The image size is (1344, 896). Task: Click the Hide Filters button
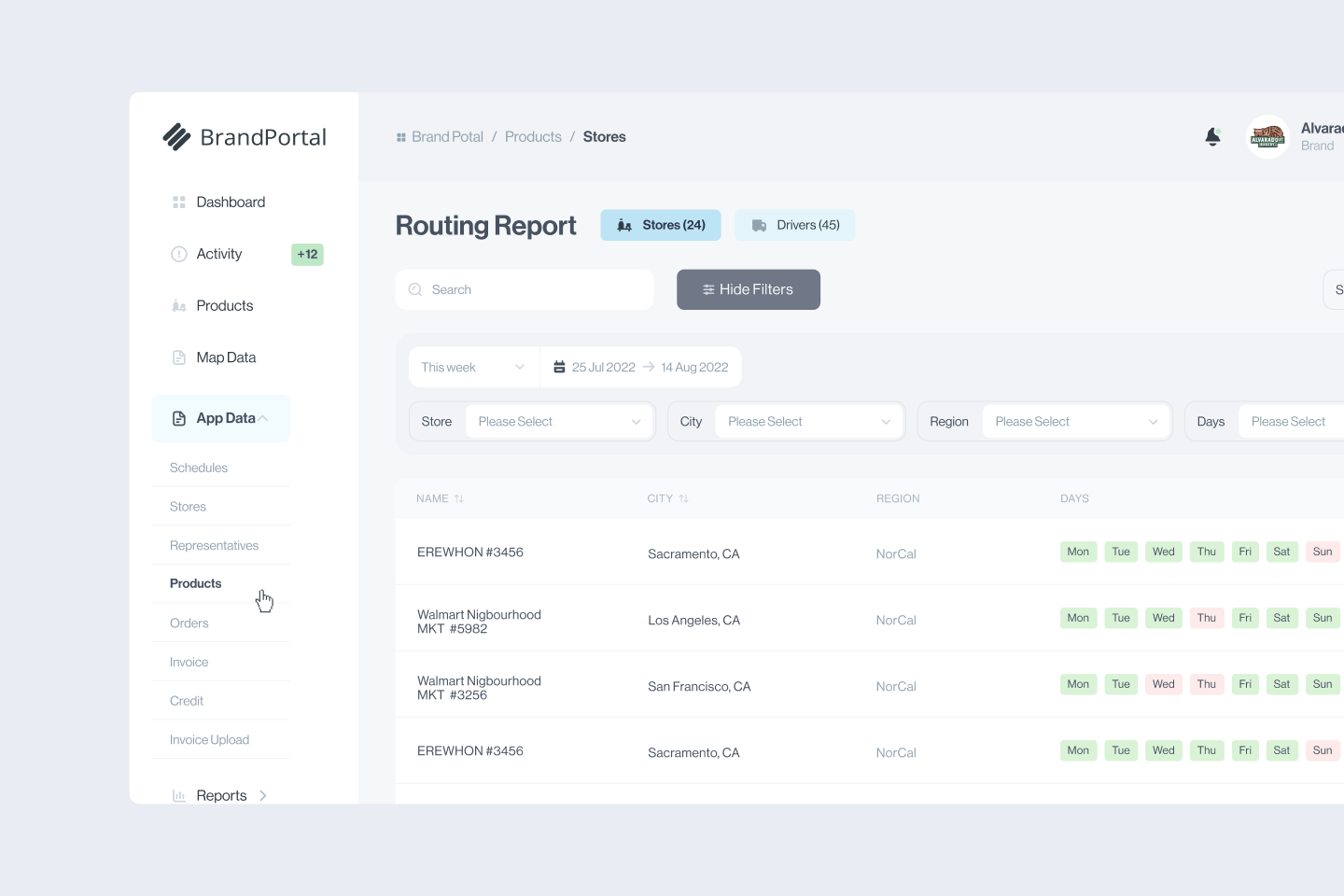[749, 290]
